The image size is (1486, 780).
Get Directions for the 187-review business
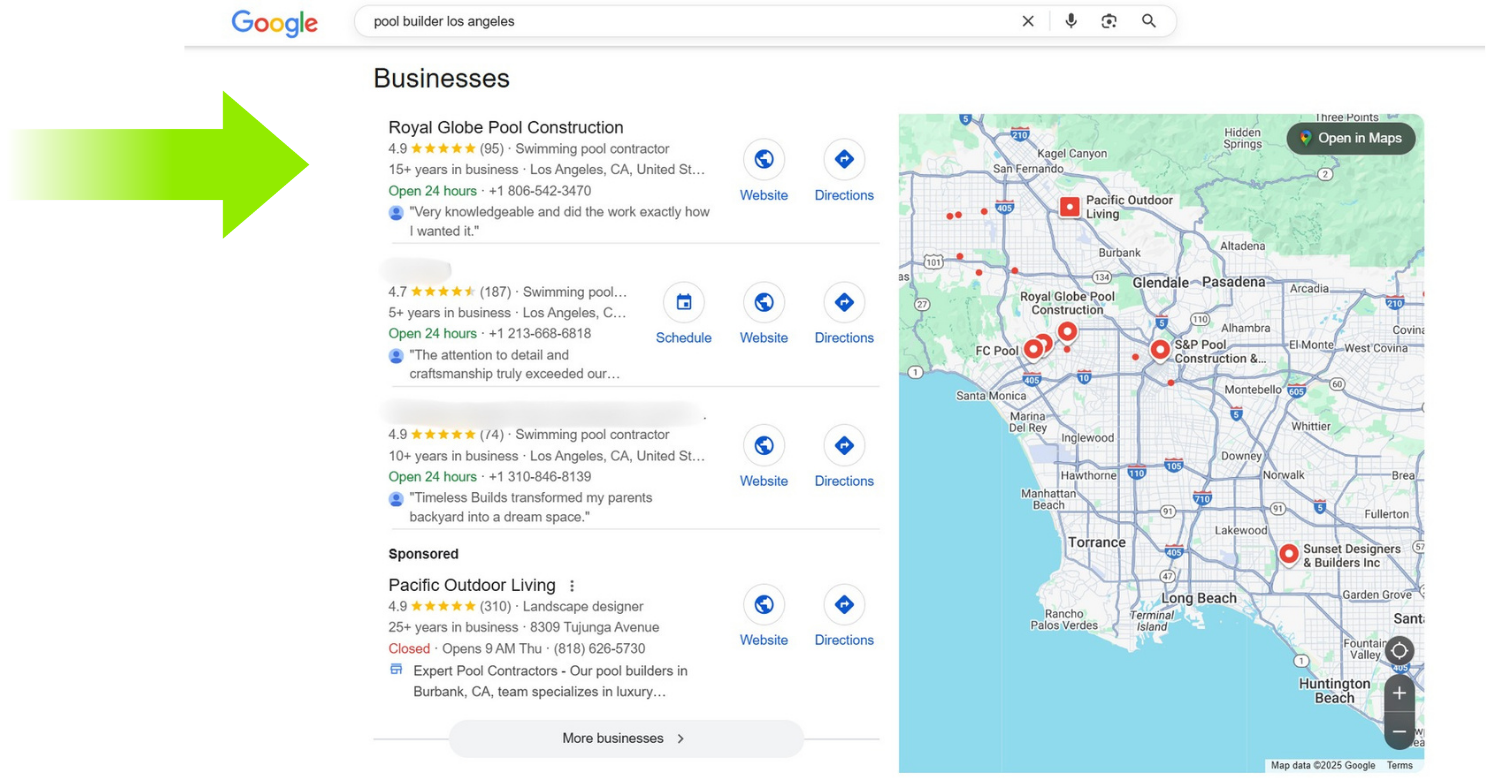pos(844,315)
